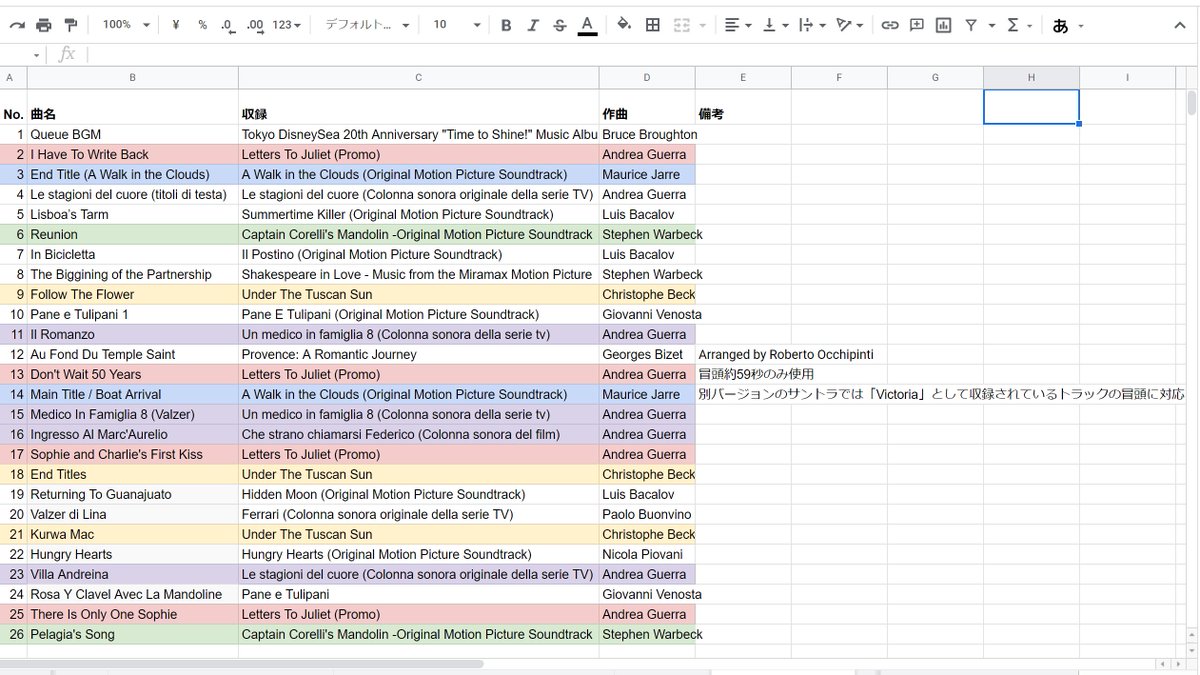Click the merge cells icon
Screen dimensions: 1200x675
tap(682, 25)
